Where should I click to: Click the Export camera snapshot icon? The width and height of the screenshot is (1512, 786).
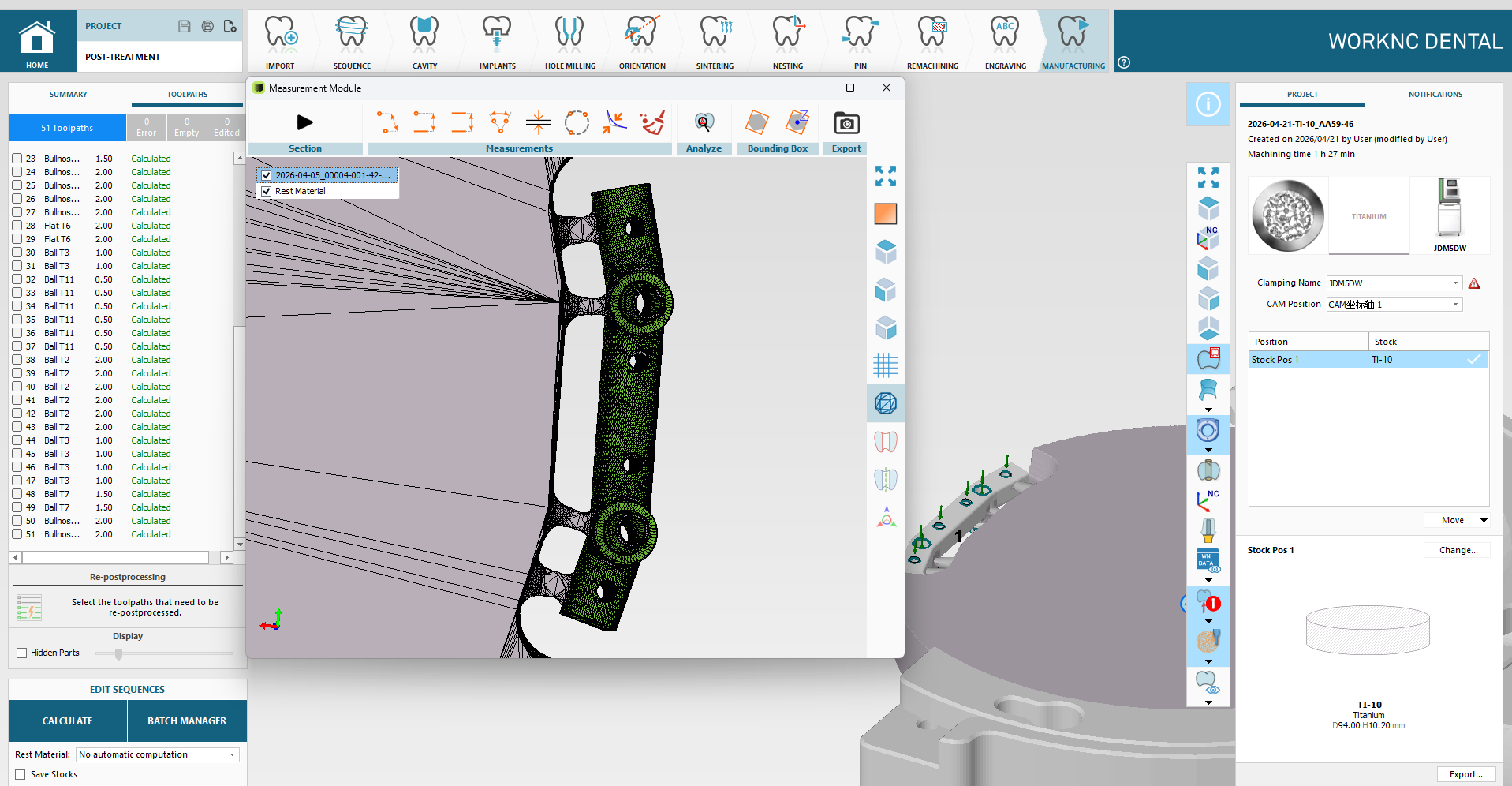pos(846,123)
